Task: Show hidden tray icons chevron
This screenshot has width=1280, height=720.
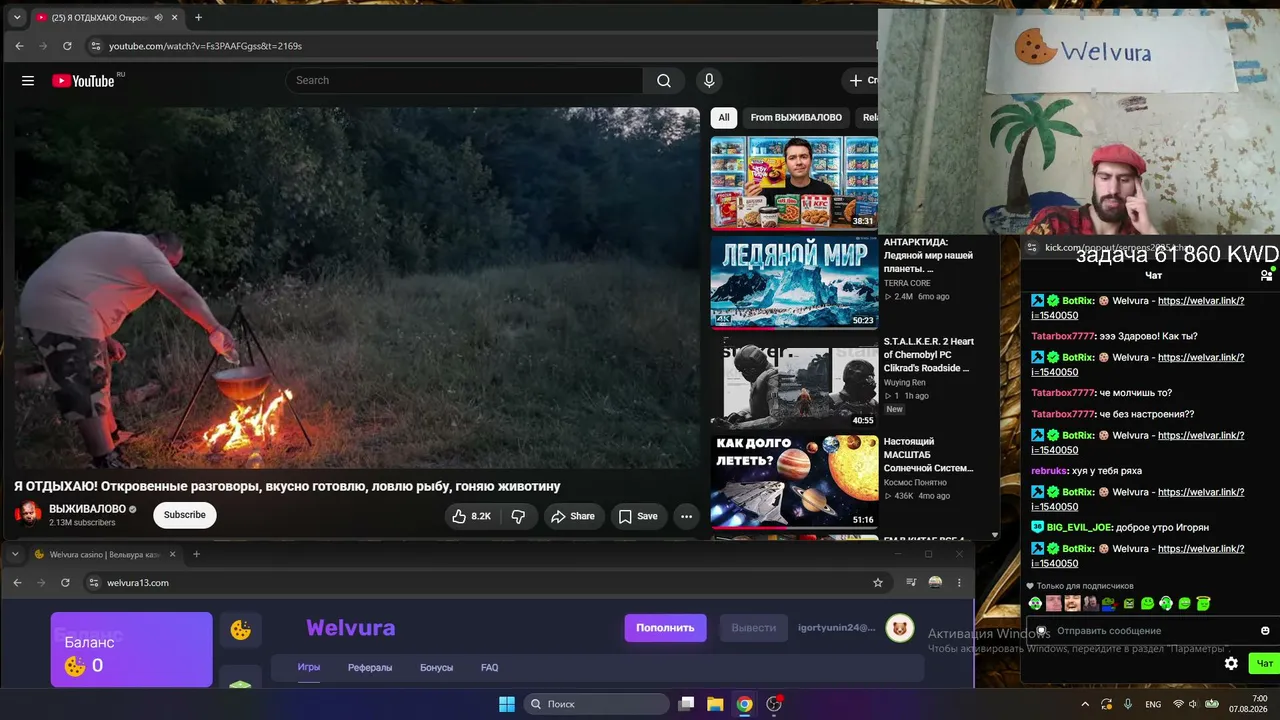Action: coord(1085,704)
